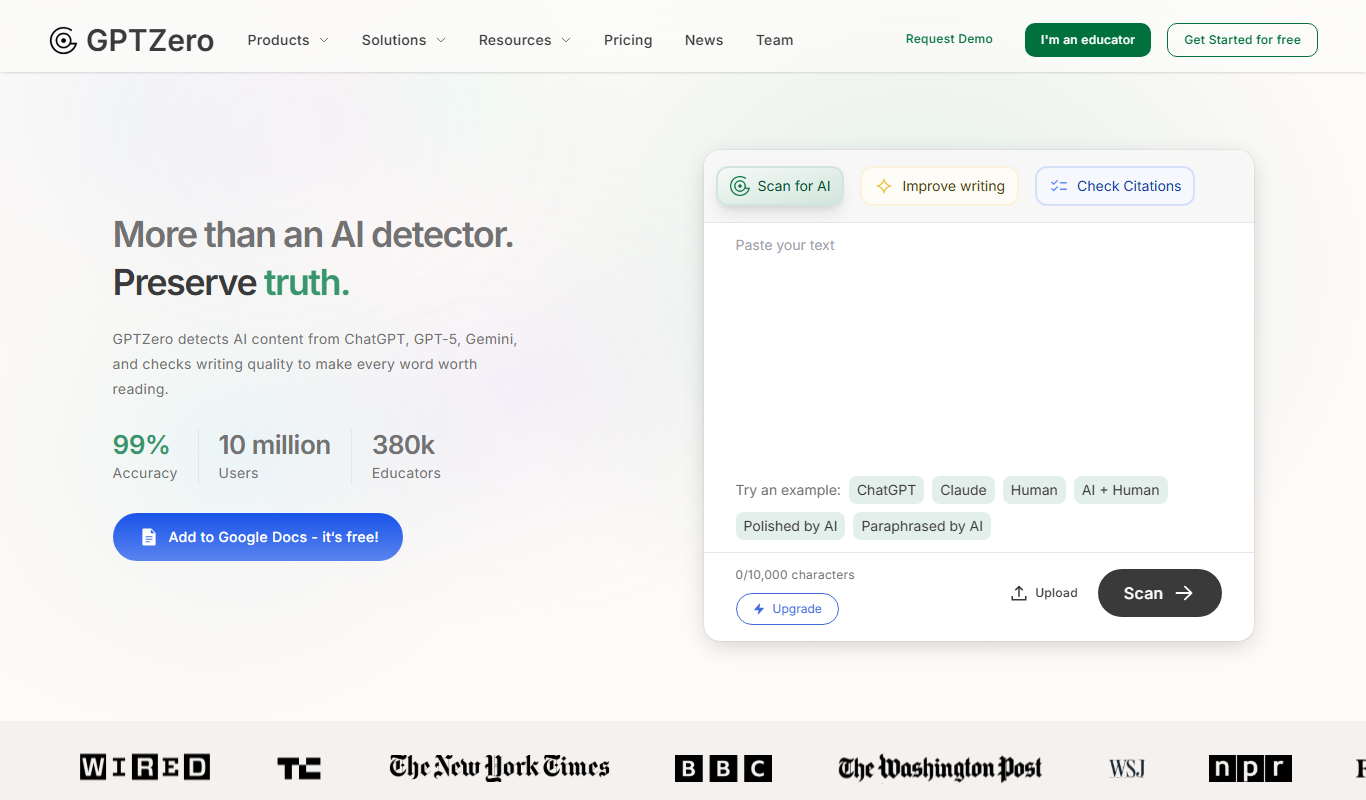Click the lightning bolt Upgrade icon

pos(759,609)
